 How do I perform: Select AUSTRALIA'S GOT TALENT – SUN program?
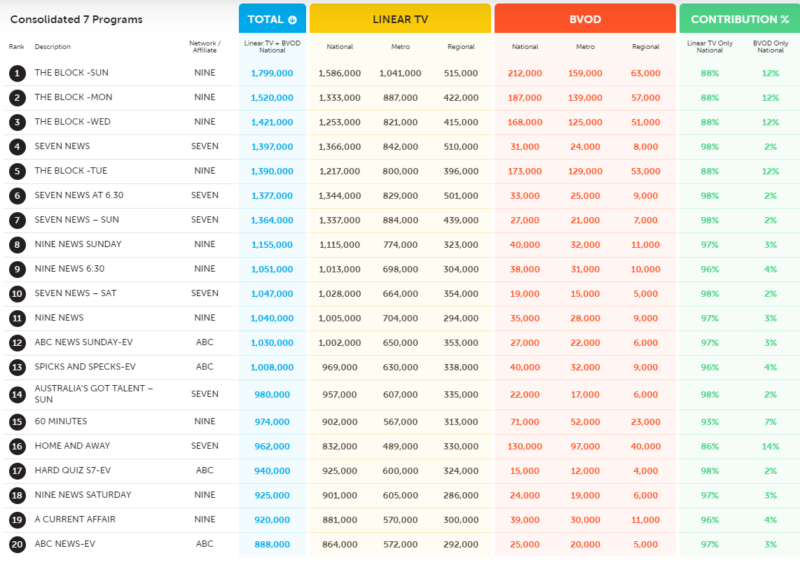click(93, 393)
